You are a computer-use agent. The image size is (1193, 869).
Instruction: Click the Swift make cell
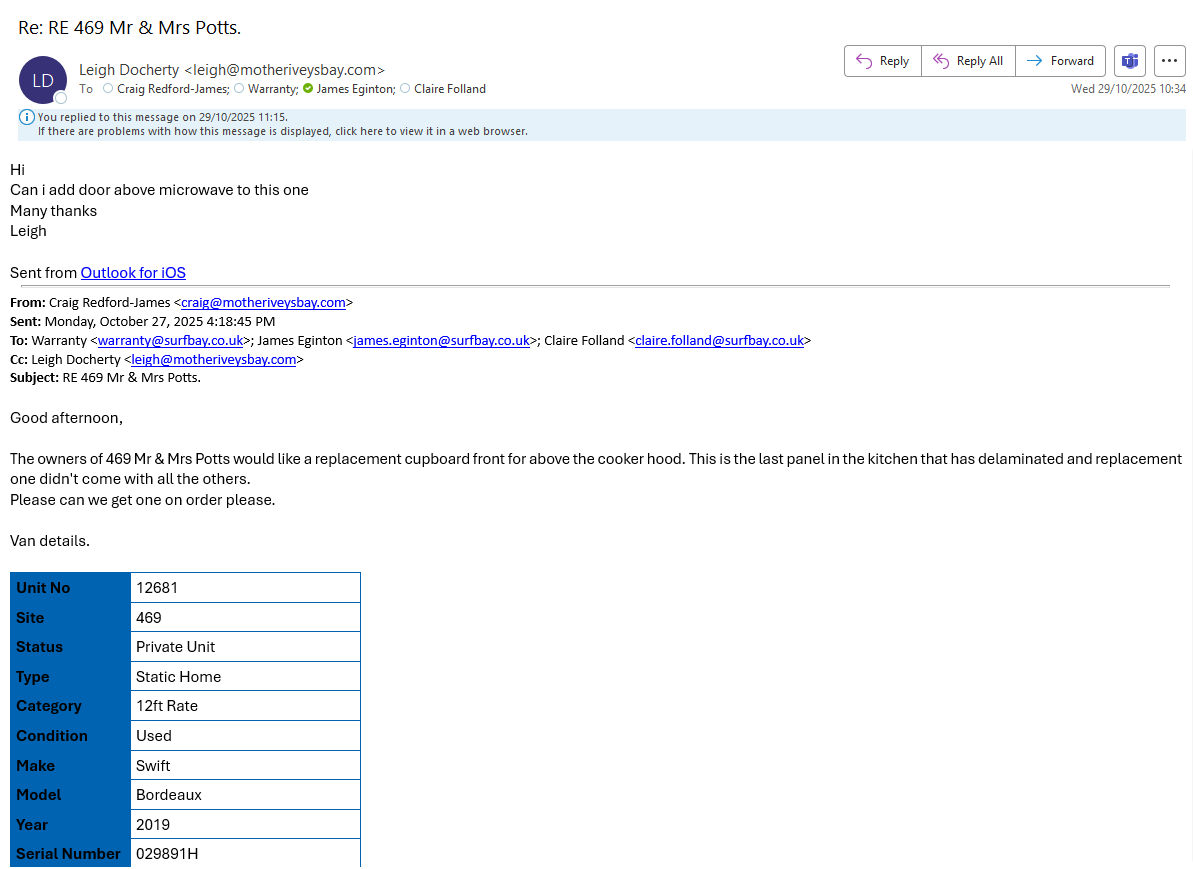(245, 765)
